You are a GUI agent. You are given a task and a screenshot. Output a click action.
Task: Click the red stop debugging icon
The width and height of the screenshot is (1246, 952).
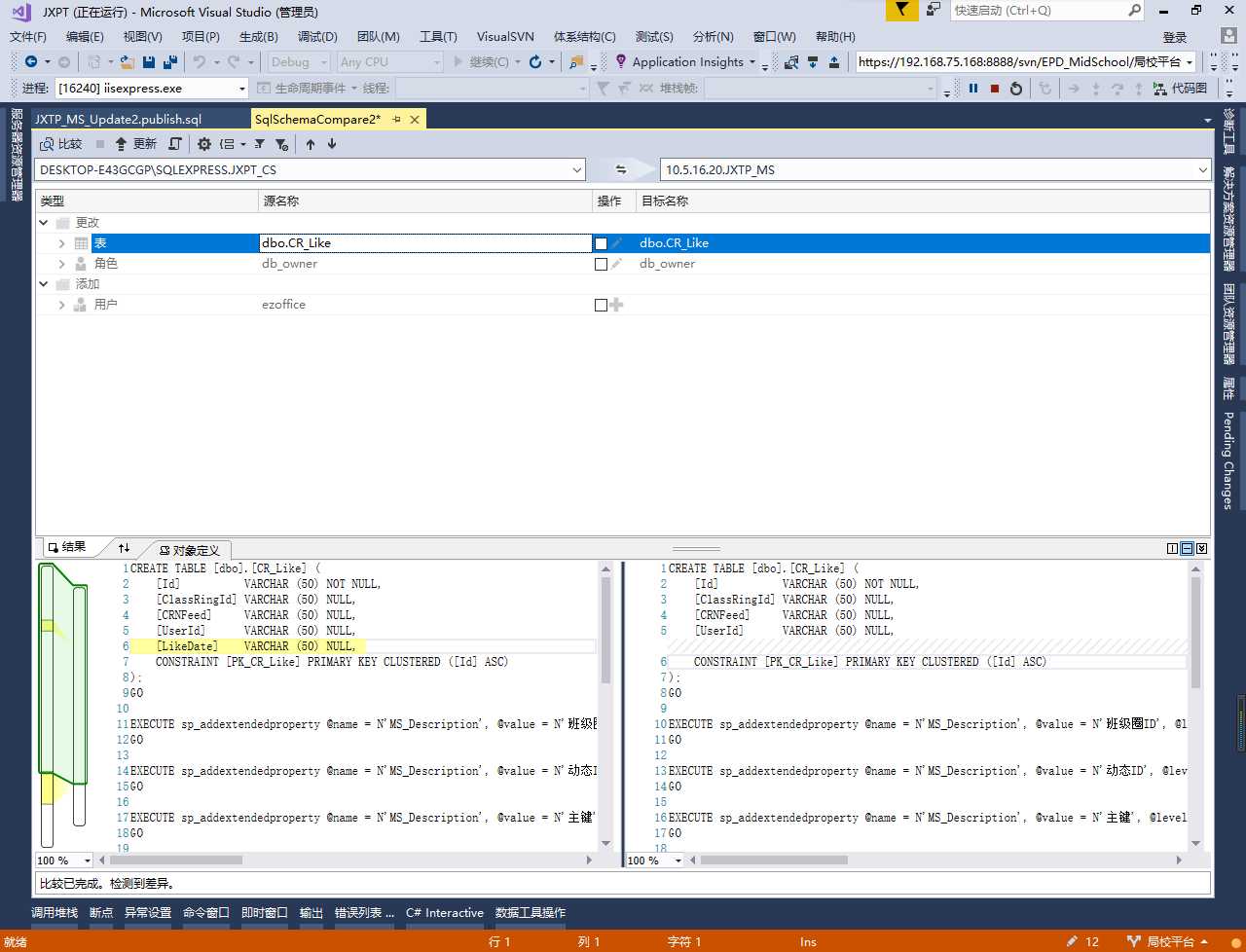pyautogui.click(x=995, y=88)
